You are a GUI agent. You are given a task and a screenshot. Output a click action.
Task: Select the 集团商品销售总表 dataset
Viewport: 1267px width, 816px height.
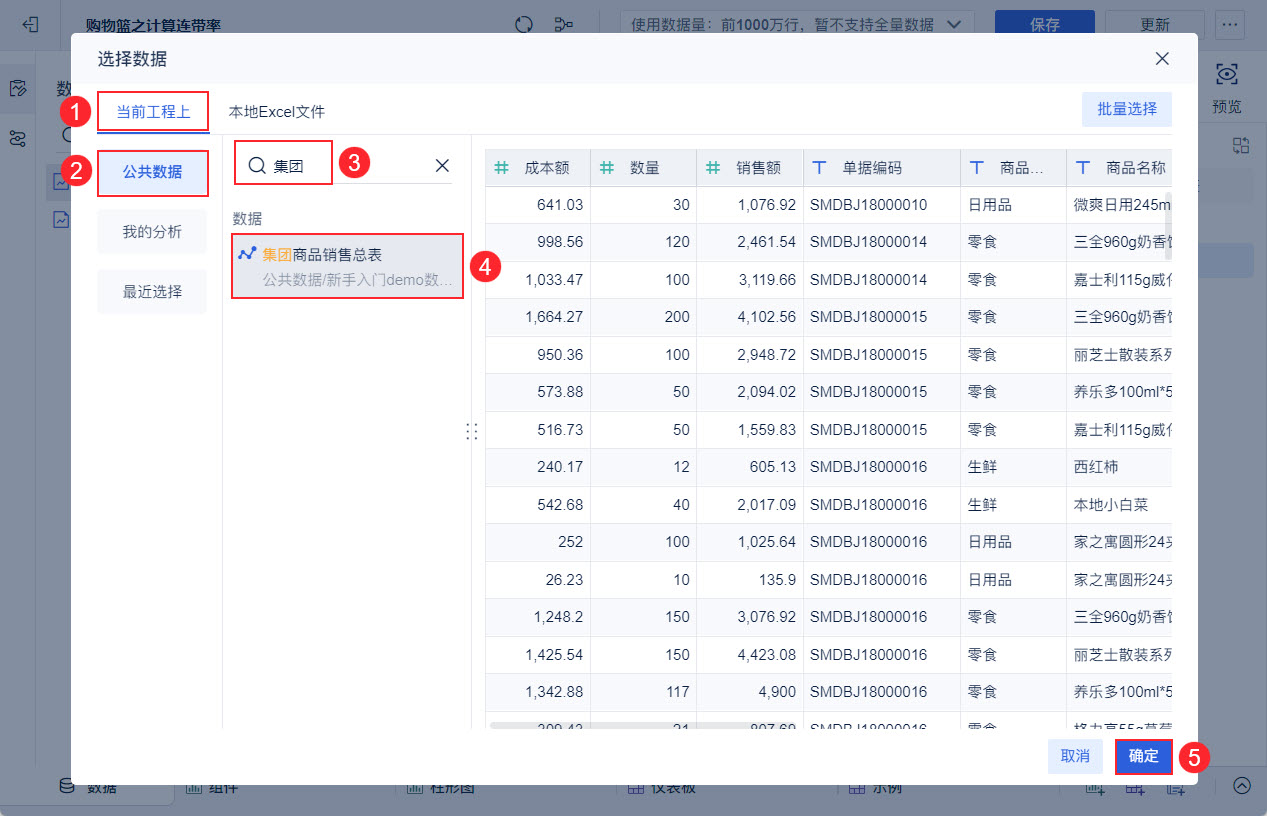tap(348, 267)
